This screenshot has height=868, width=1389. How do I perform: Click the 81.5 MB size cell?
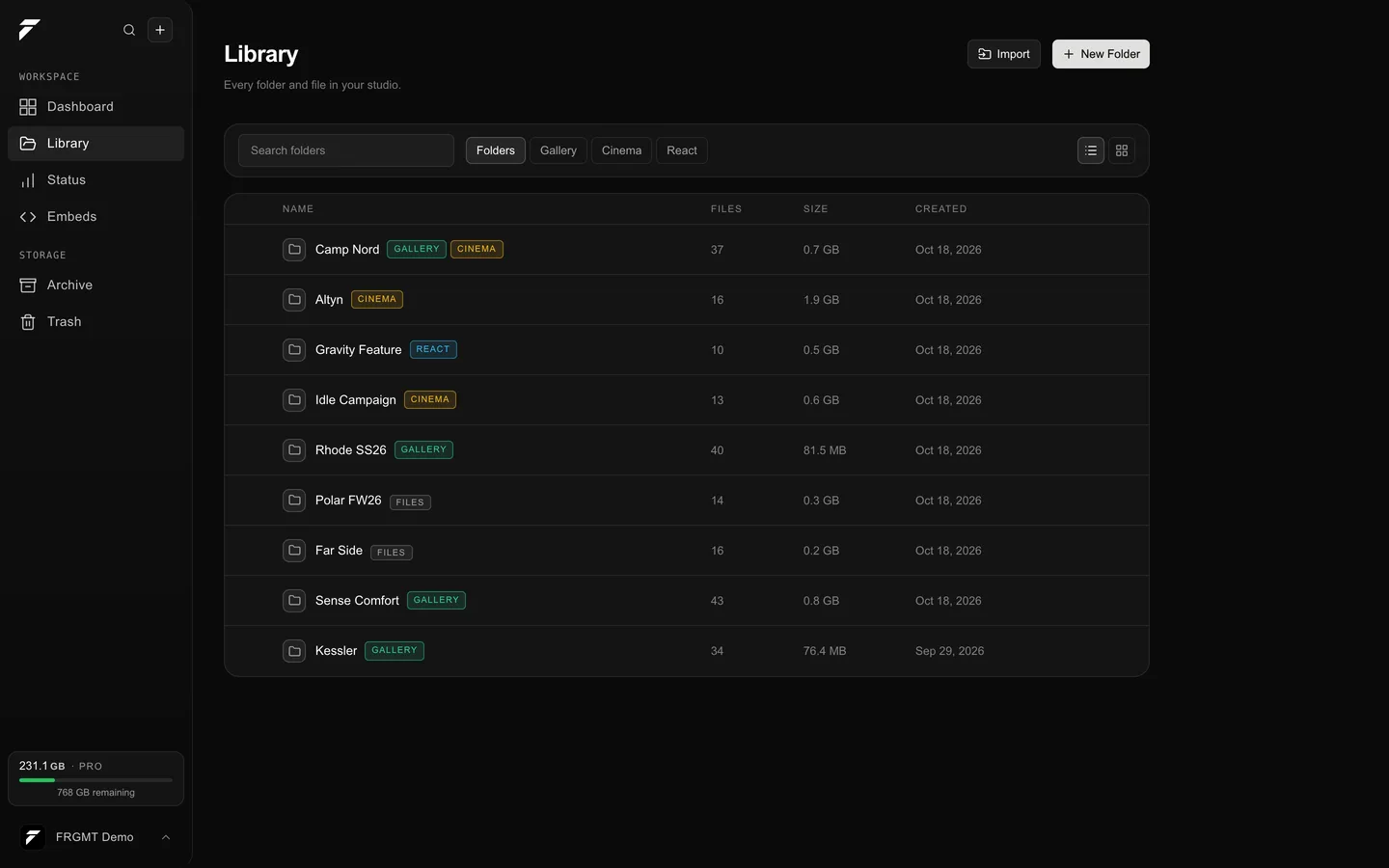825,450
